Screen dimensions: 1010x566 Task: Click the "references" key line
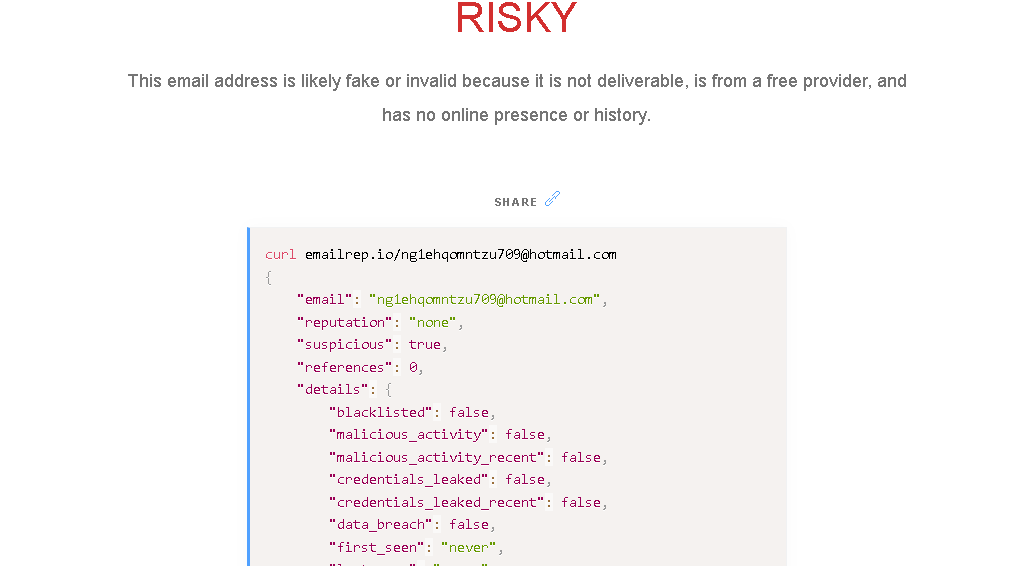click(x=359, y=368)
